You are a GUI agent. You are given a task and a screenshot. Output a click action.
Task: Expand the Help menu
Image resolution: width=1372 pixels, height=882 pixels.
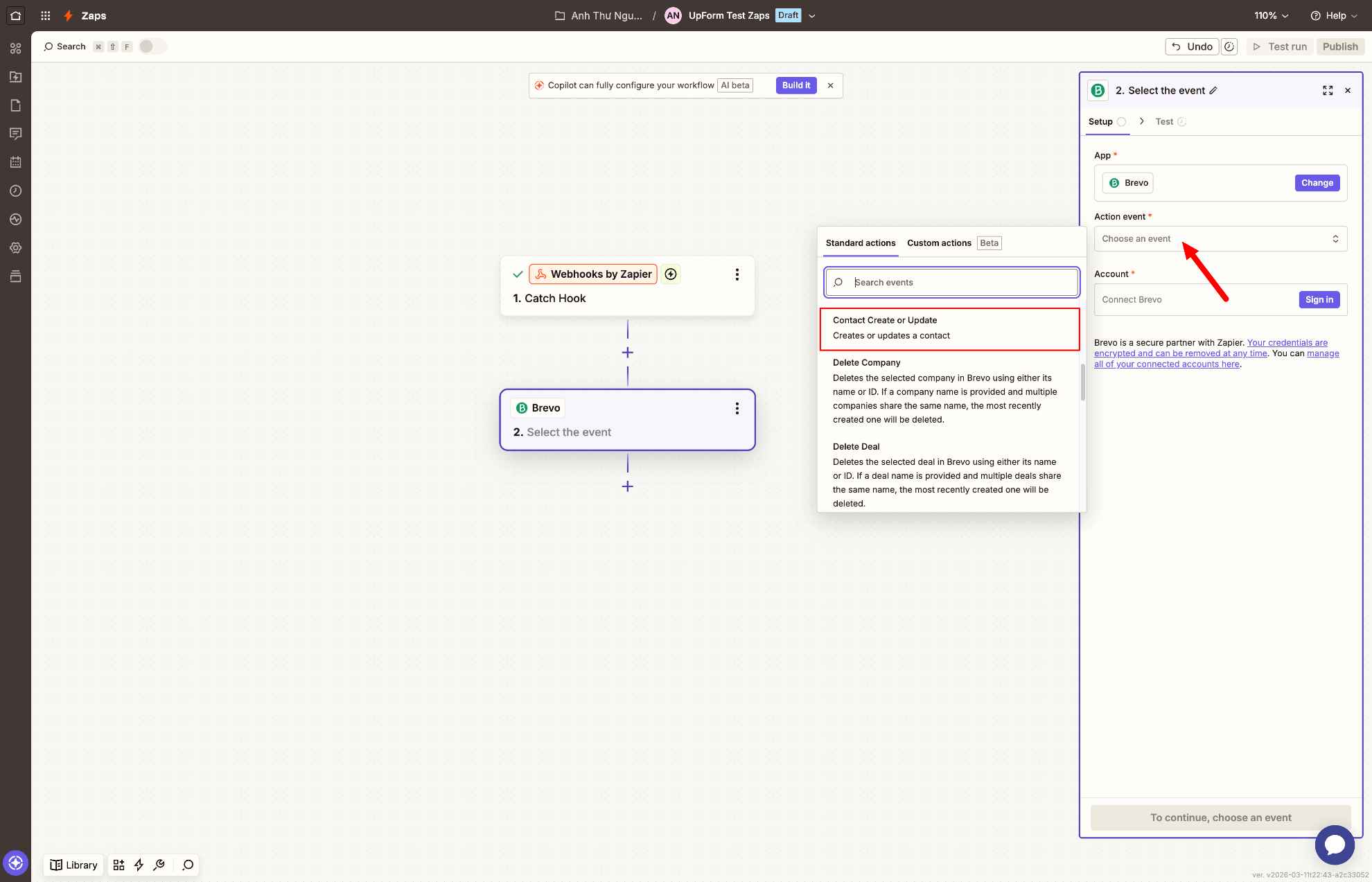1334,15
